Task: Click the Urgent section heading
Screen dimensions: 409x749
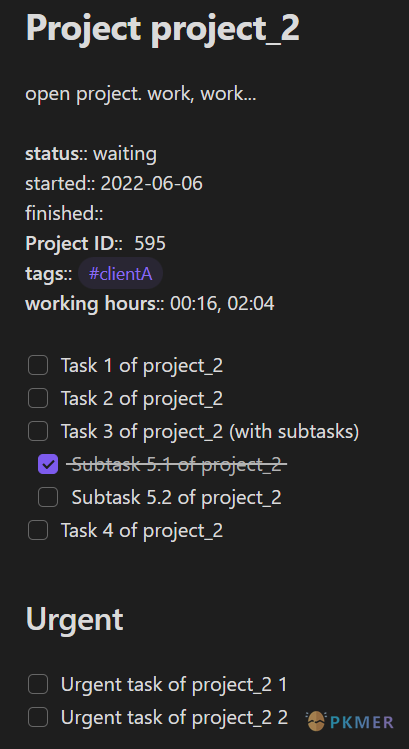Action: 75,620
